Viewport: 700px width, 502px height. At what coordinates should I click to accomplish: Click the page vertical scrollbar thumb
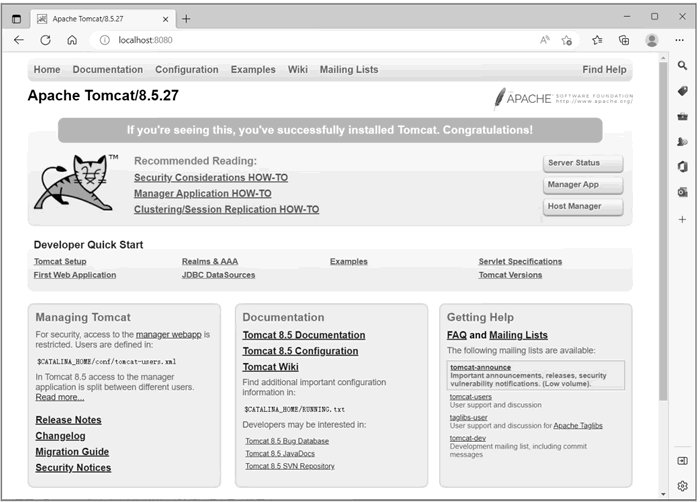click(x=663, y=231)
